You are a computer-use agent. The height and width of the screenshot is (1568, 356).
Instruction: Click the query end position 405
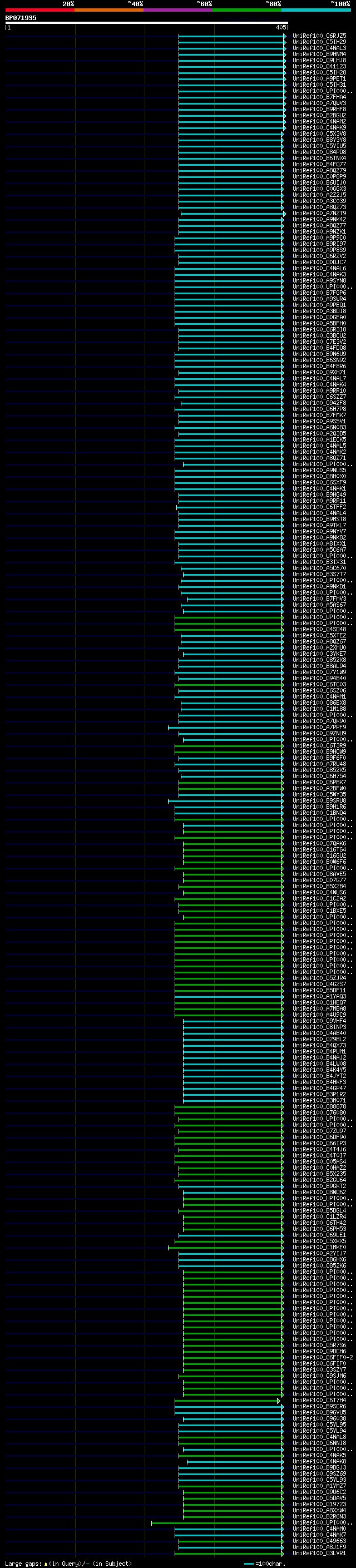(x=280, y=27)
